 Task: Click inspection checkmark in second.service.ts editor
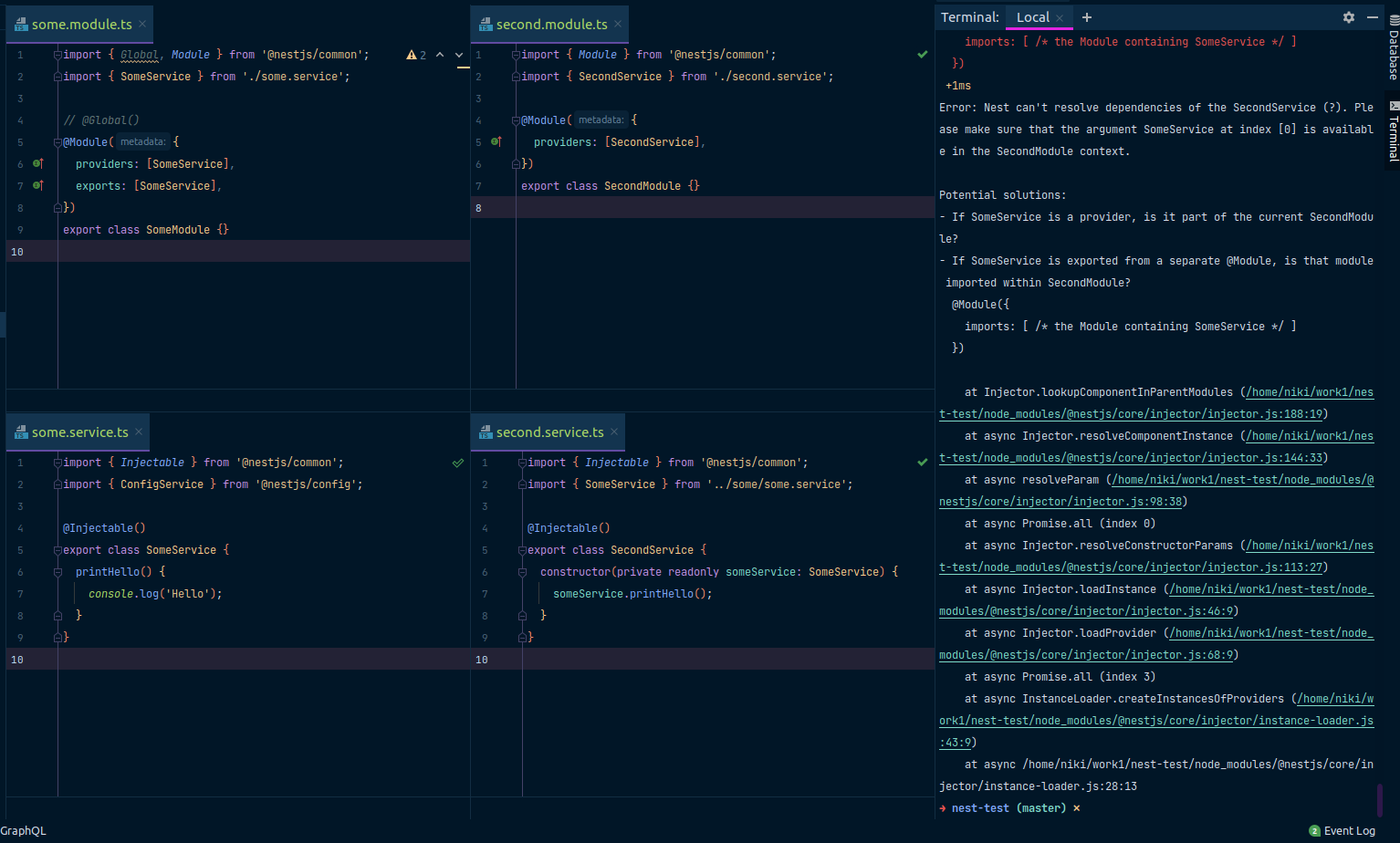coord(923,463)
